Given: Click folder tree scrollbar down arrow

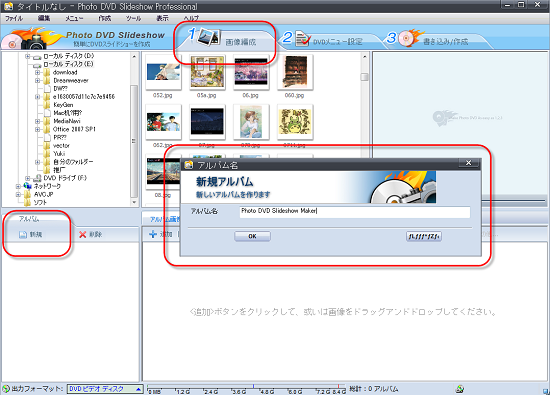Looking at the screenshot, I should [134, 202].
